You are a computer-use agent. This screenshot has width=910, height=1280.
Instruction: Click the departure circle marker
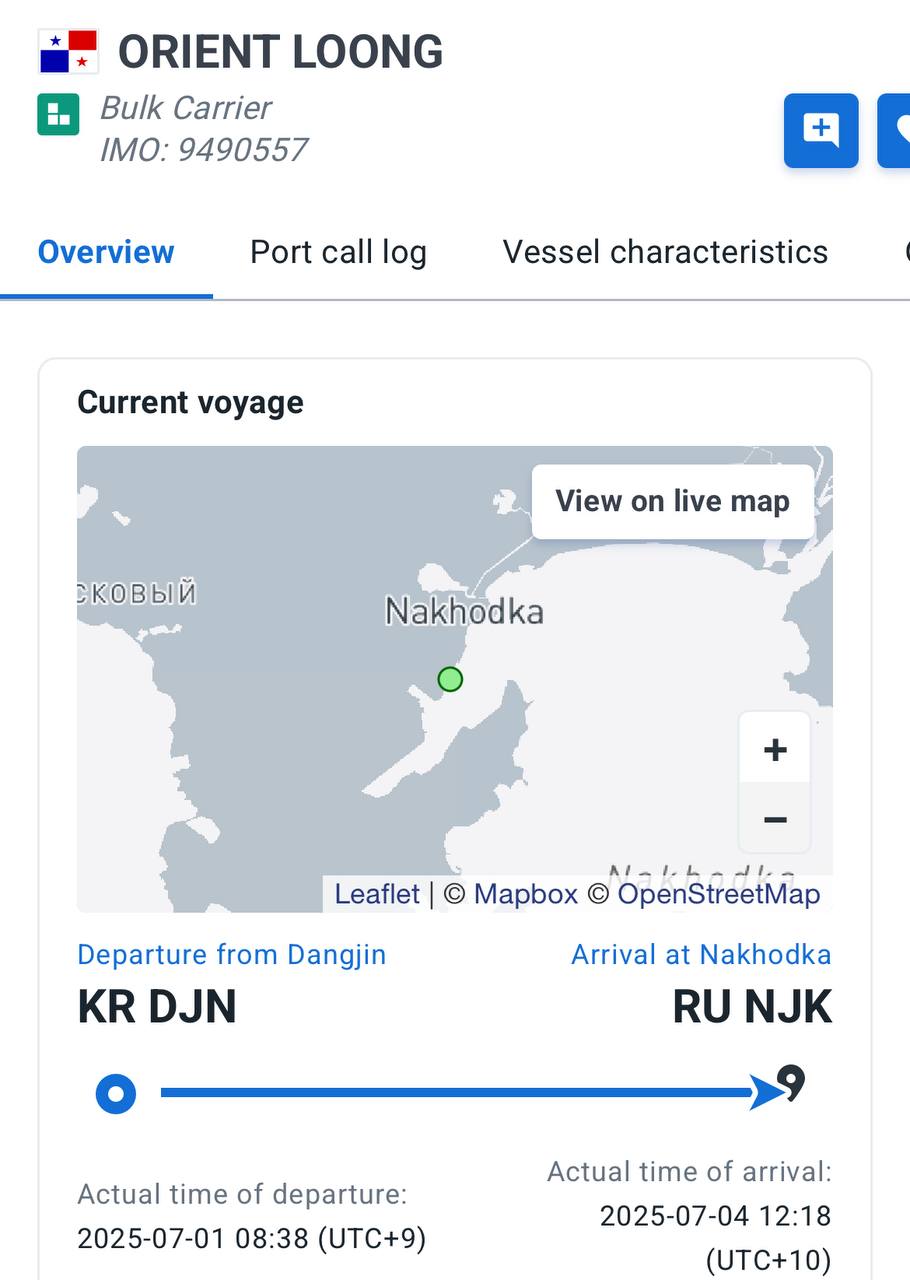point(116,1093)
